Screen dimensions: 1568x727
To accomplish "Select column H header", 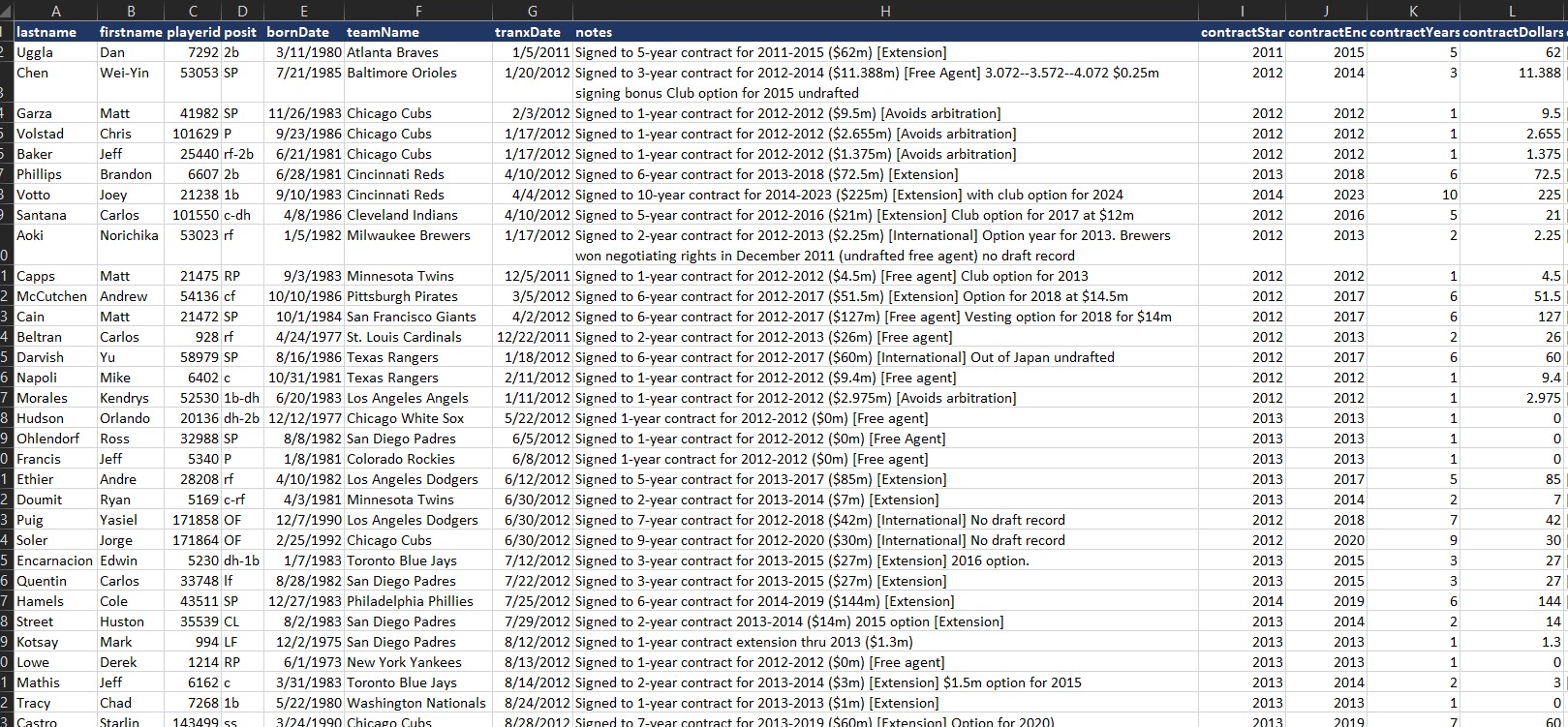I will tap(884, 11).
